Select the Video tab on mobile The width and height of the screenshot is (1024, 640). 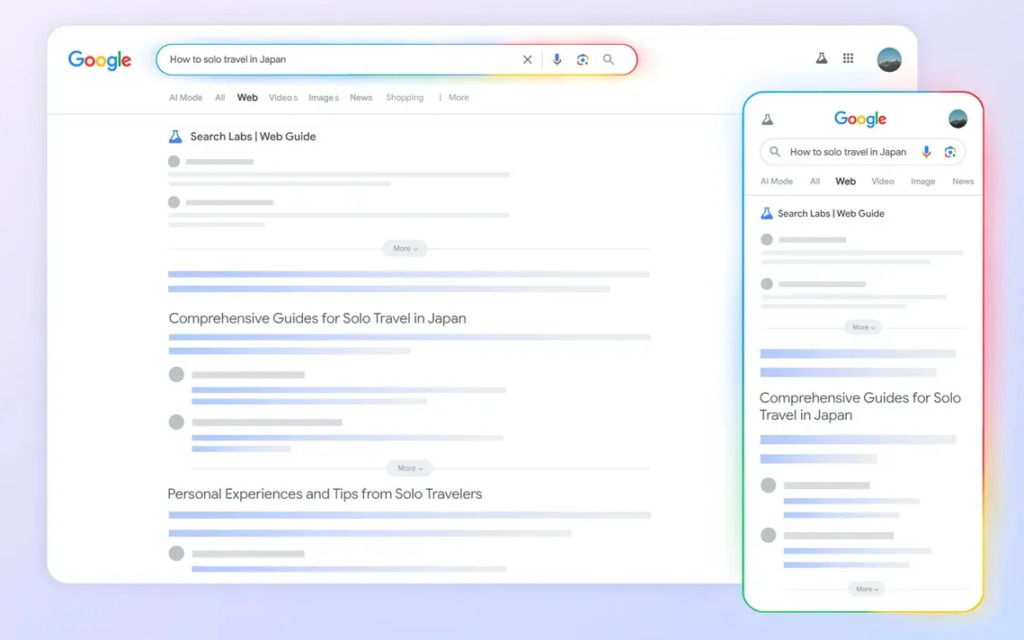pyautogui.click(x=882, y=182)
